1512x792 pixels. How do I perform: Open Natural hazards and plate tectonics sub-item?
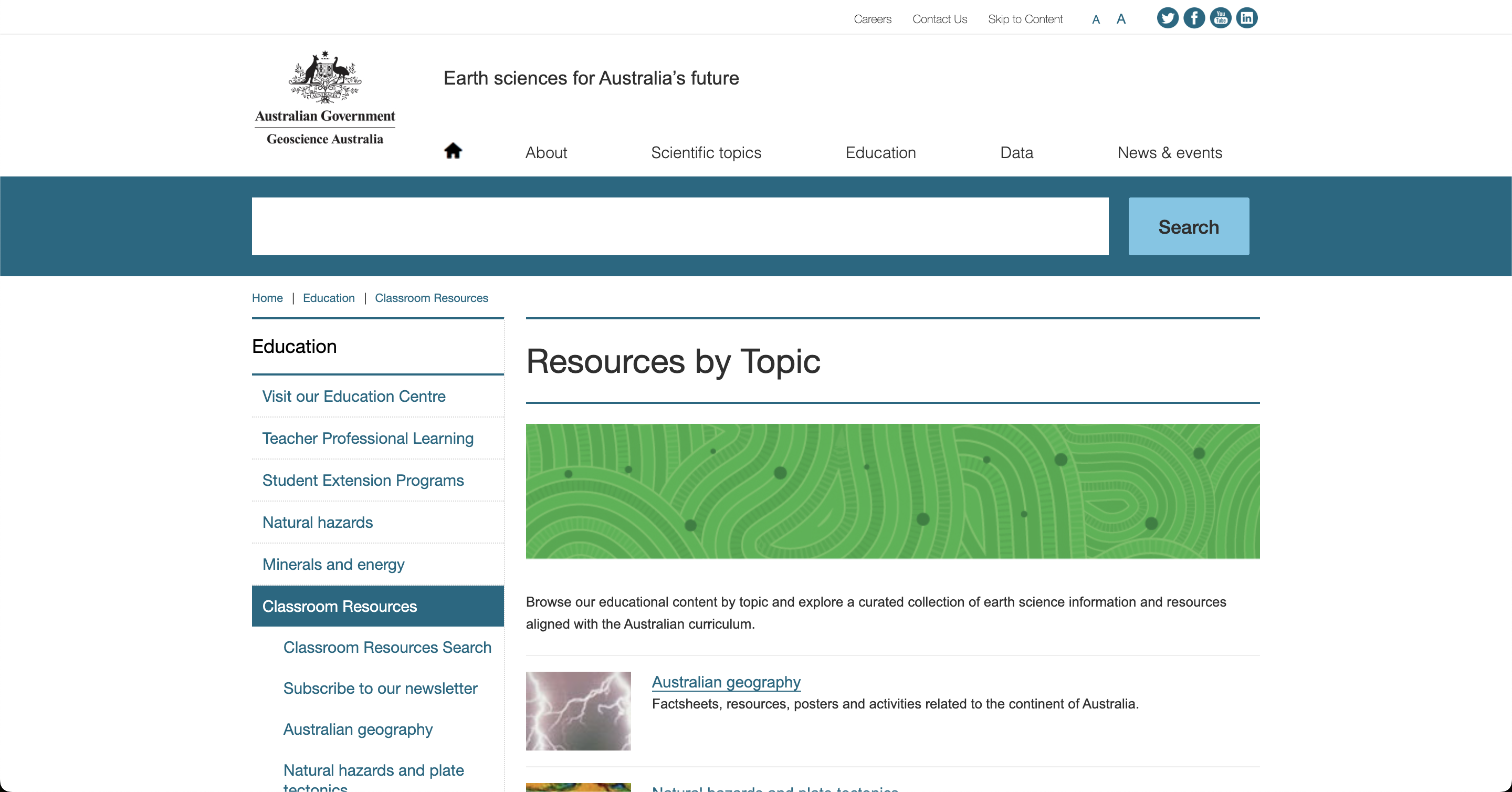coord(374,777)
